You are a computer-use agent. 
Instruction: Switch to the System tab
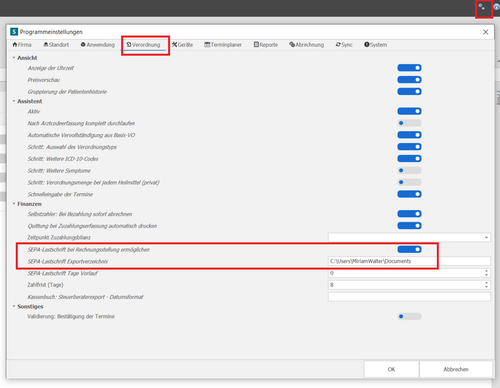pyautogui.click(x=376, y=45)
